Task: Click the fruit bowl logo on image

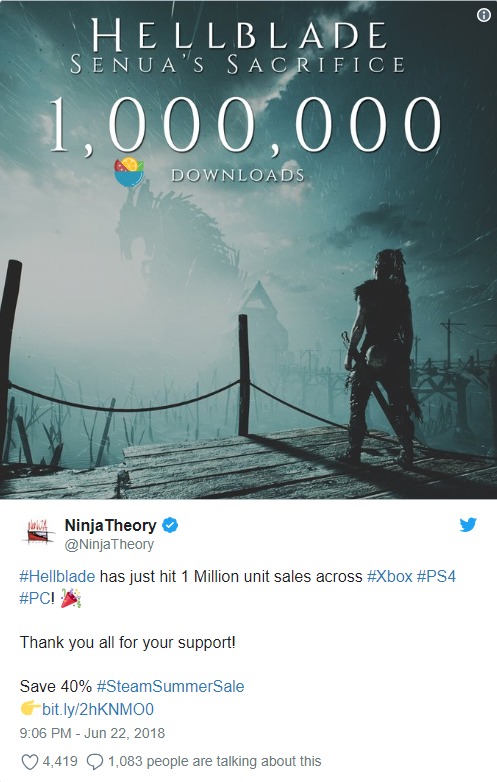Action: click(129, 172)
